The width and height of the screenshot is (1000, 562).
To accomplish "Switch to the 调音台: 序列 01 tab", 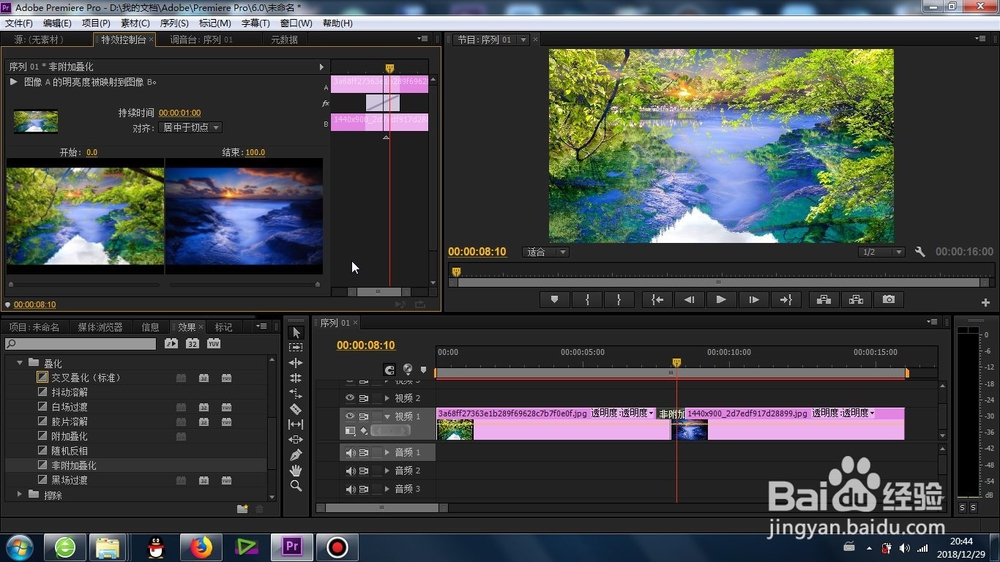I will tap(201, 40).
